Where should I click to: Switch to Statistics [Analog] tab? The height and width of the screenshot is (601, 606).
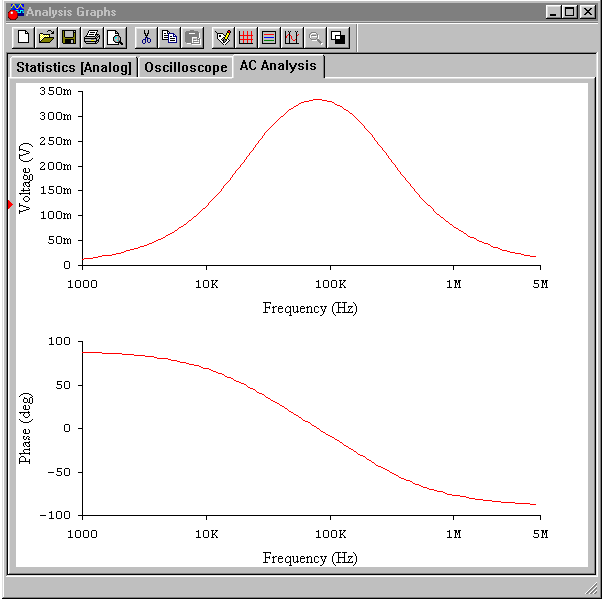74,67
